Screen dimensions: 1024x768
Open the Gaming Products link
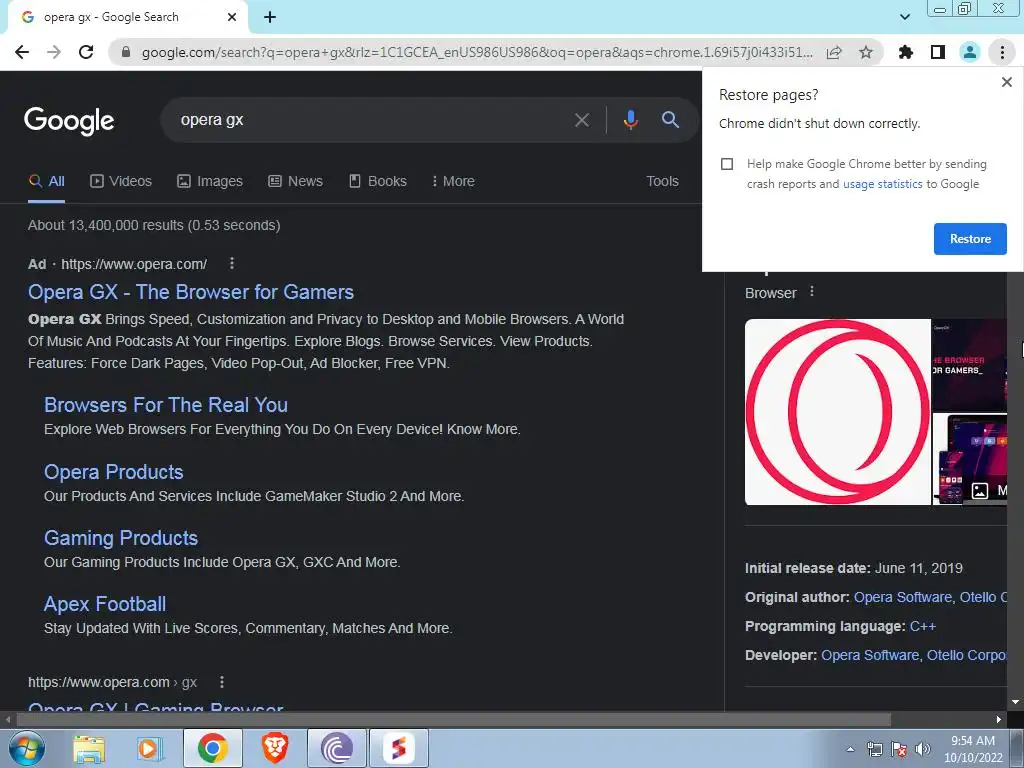121,538
